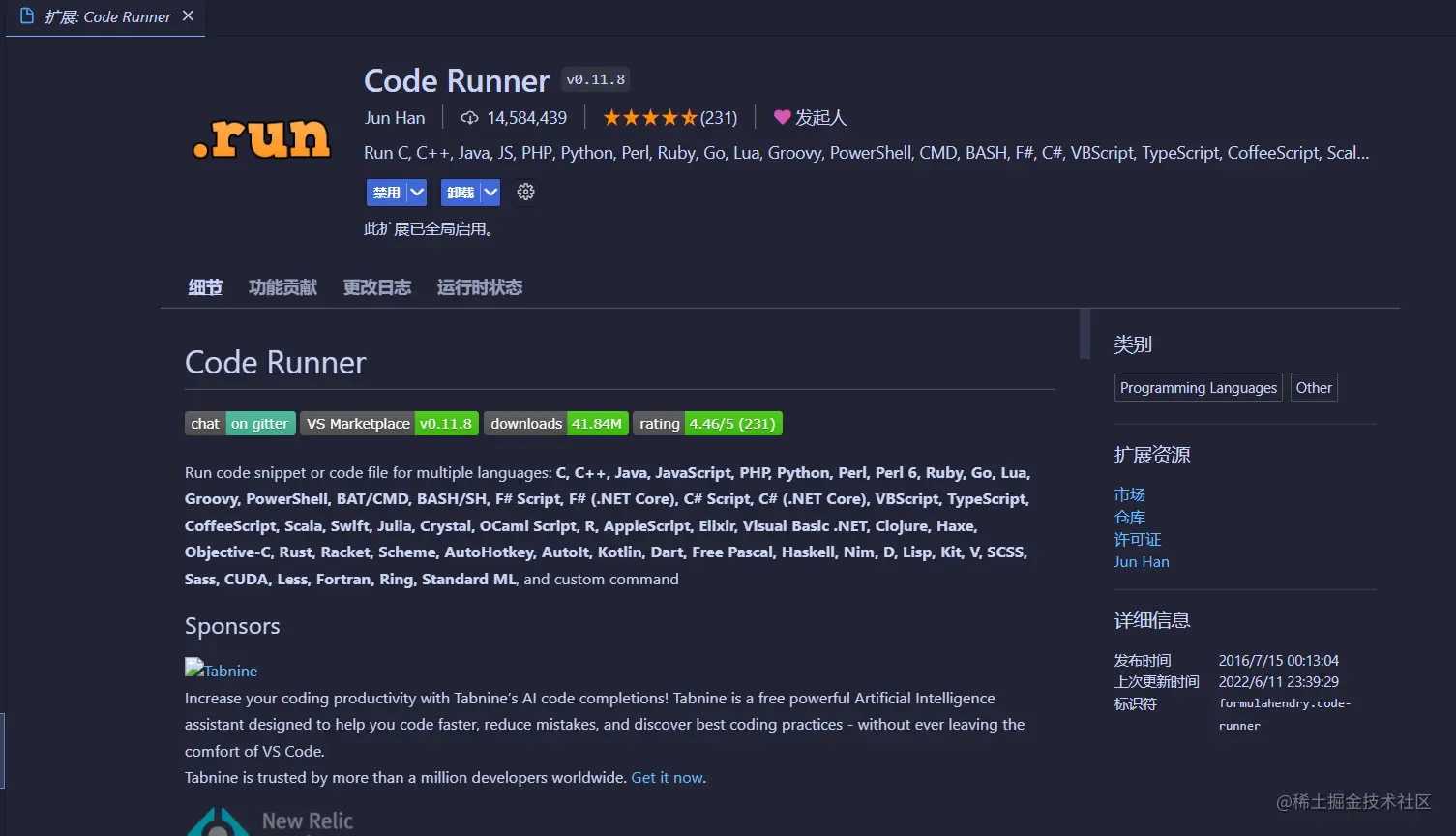The image size is (1456, 836).
Task: Click the rating 4.46/5 badge
Action: [707, 424]
